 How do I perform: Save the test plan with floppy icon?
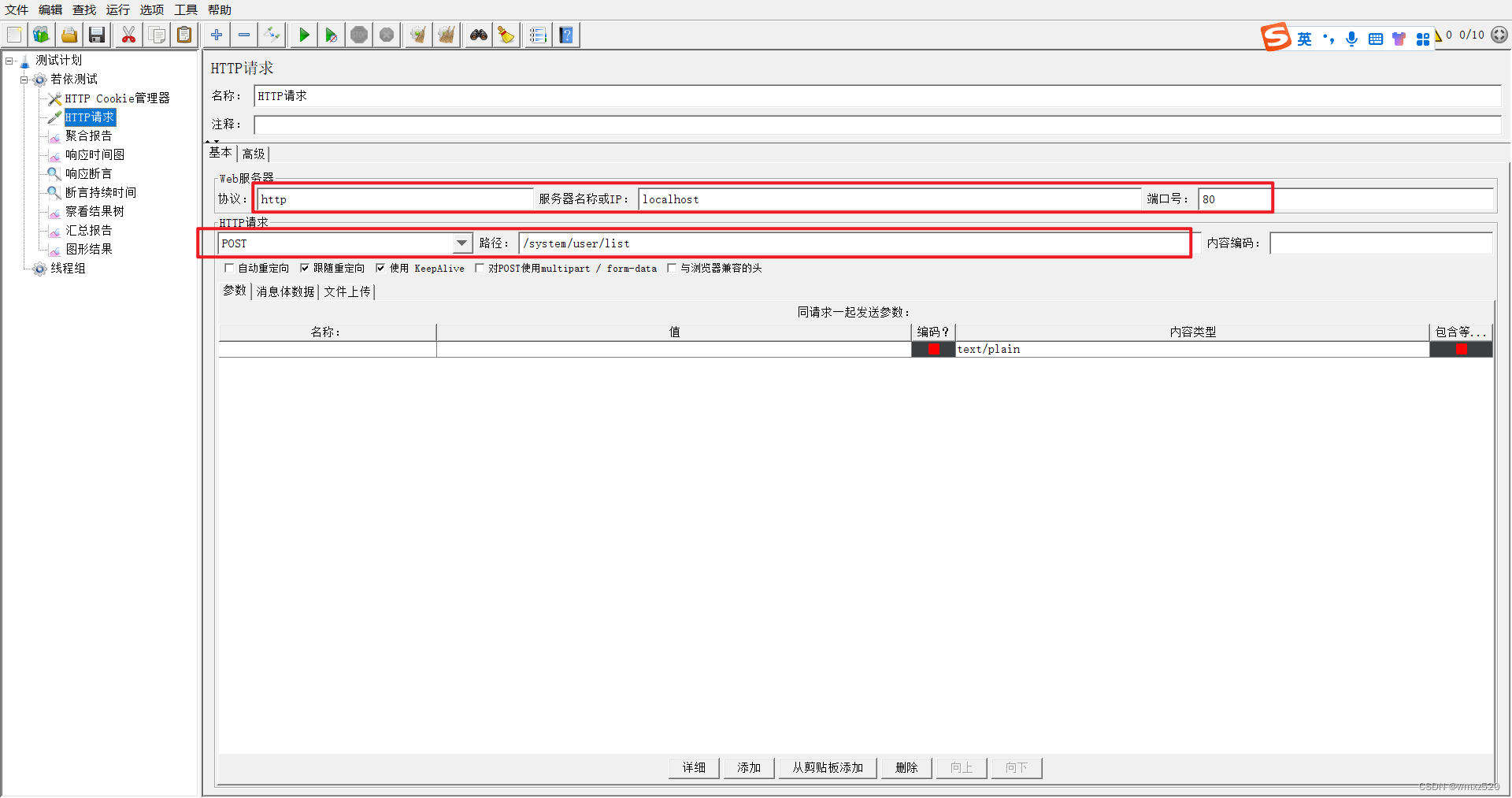97,35
